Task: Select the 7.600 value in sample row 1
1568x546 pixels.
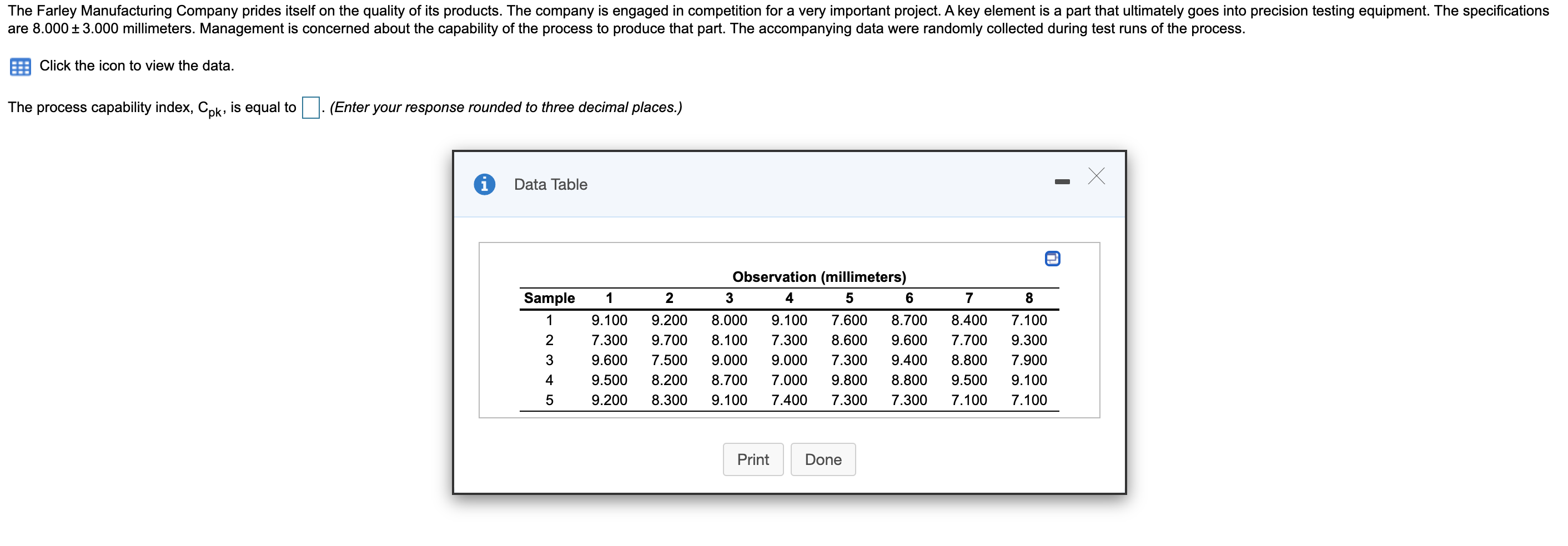Action: (849, 320)
